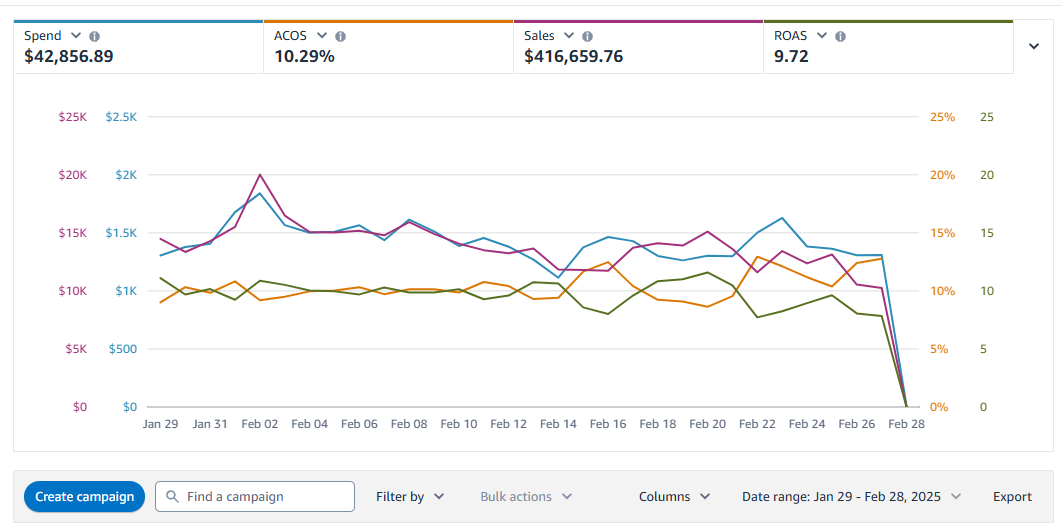Viewport: 1062px width, 523px height.
Task: Select the Spend value $42,856.89
Action: point(68,56)
